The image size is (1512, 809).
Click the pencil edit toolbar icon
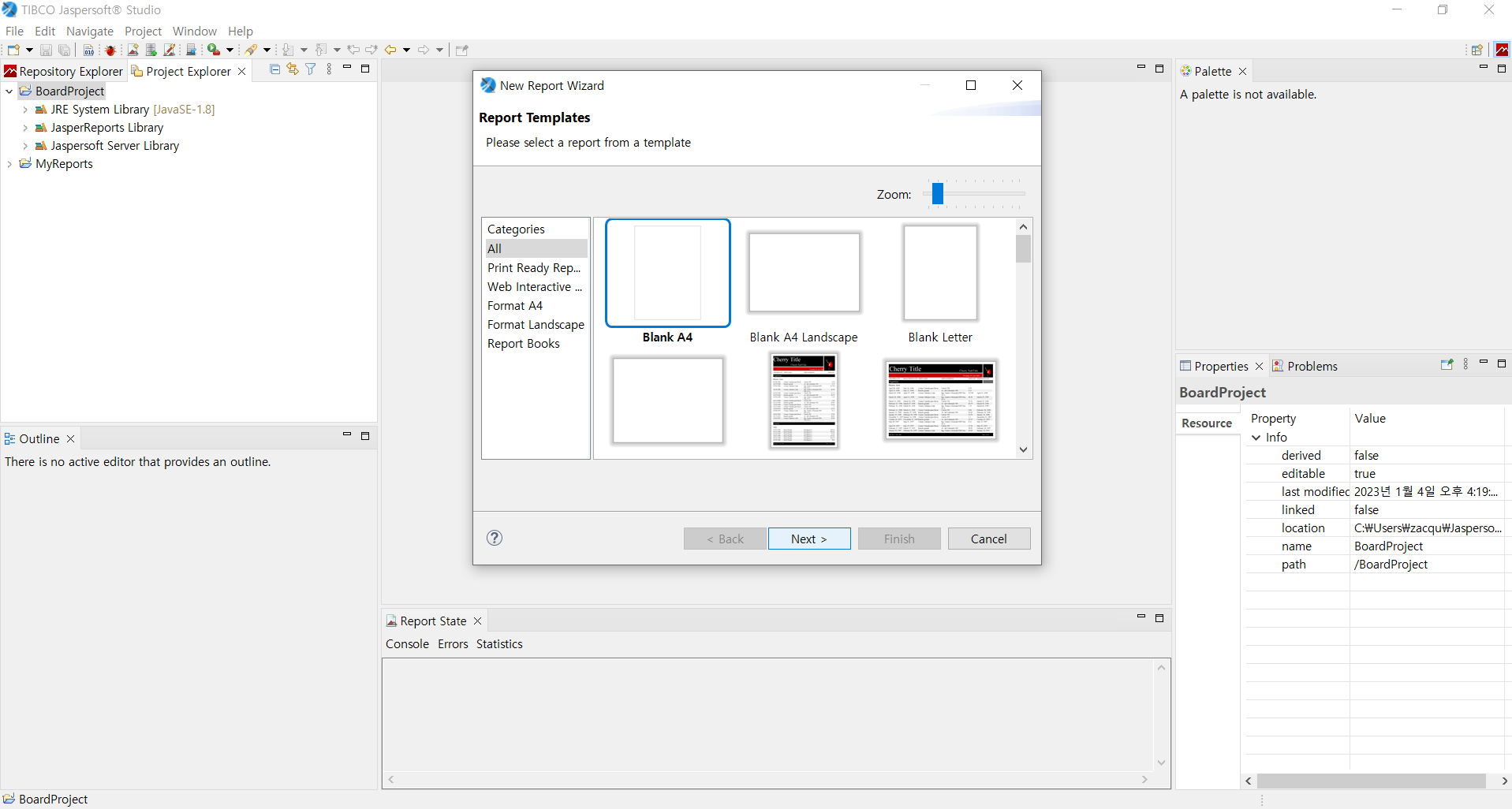(x=169, y=50)
